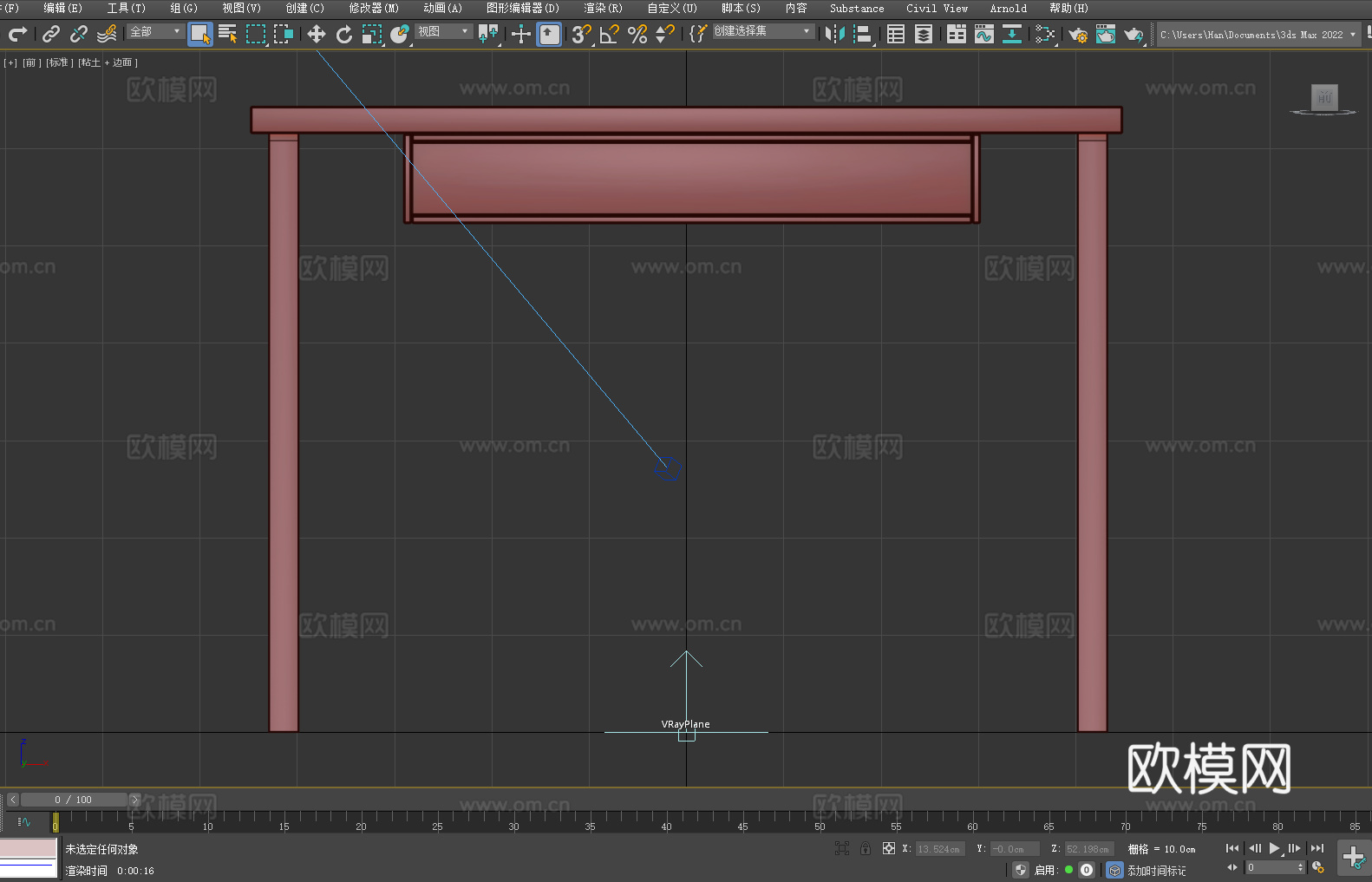Open the Civil View menu
The height and width of the screenshot is (882, 1372).
click(x=938, y=8)
